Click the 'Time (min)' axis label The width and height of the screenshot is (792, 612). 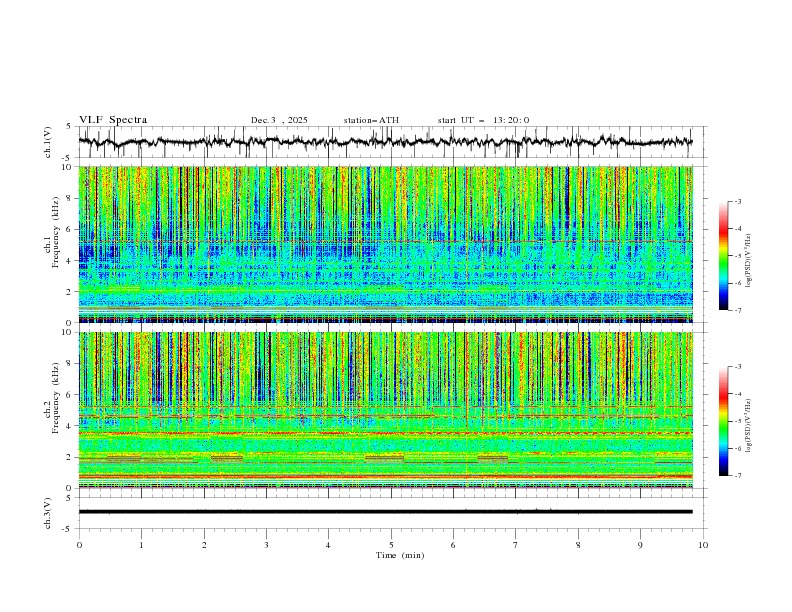pos(400,555)
